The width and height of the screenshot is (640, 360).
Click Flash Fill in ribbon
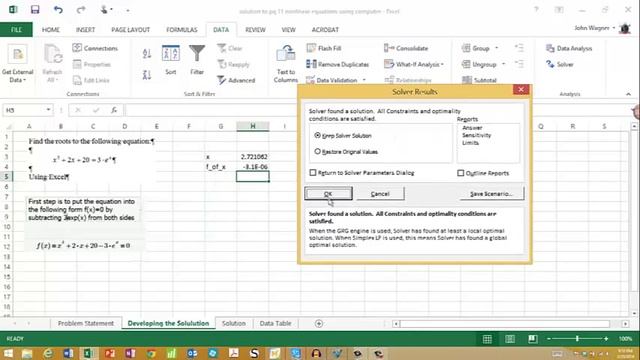pyautogui.click(x=324, y=48)
